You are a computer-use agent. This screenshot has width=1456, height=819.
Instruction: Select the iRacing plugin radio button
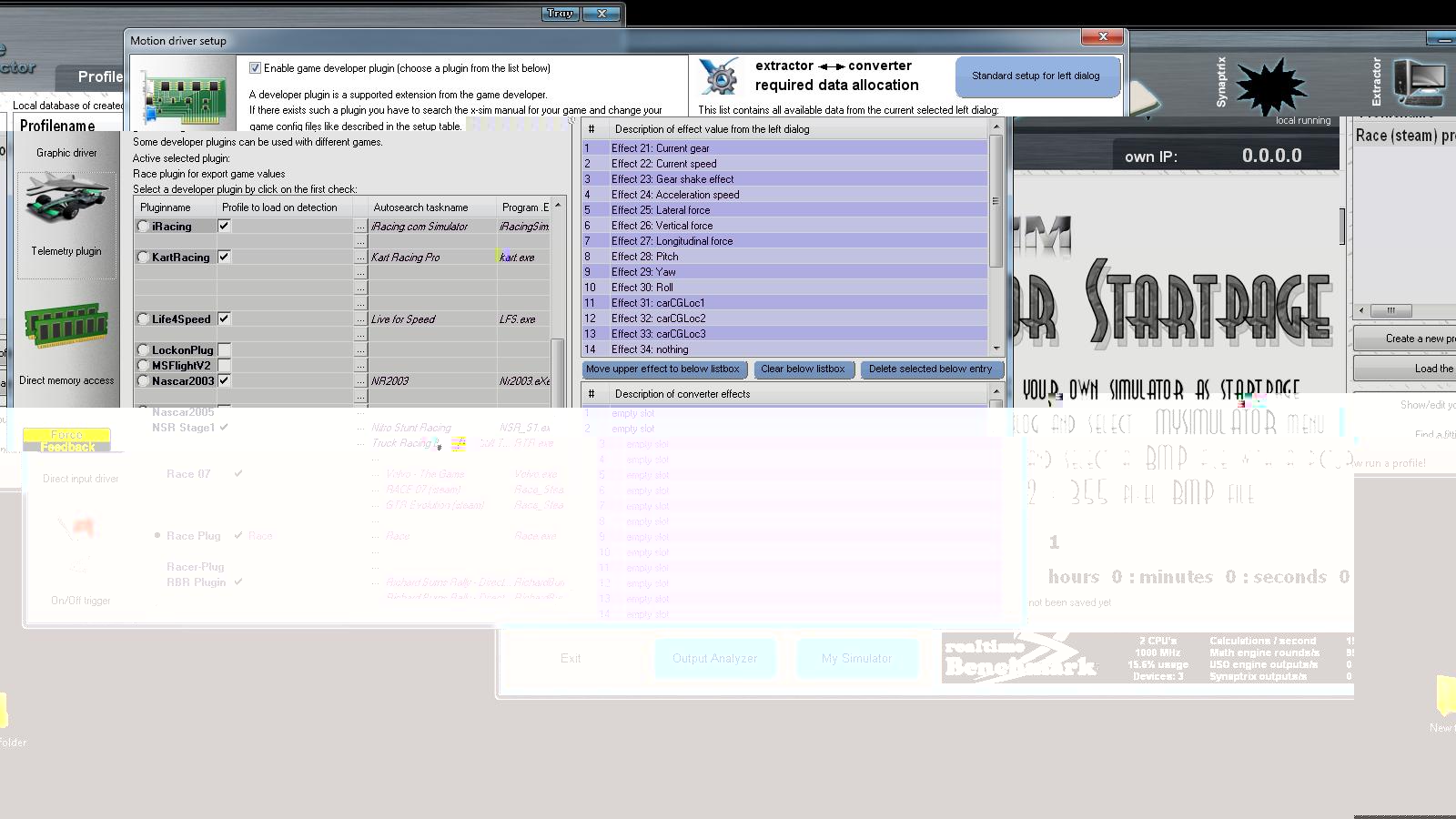click(x=143, y=227)
